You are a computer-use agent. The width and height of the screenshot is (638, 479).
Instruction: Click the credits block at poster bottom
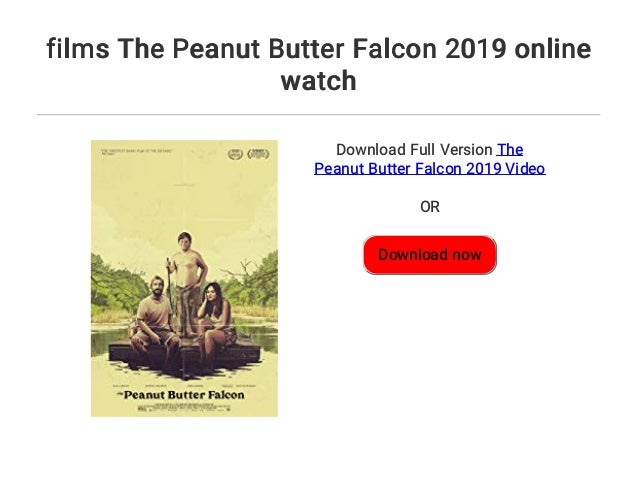184,407
